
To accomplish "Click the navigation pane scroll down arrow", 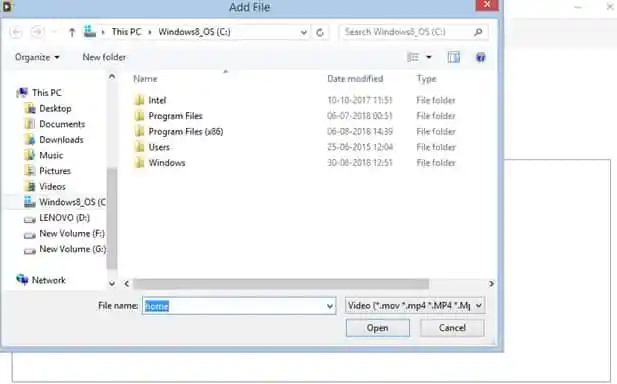I will tap(112, 283).
